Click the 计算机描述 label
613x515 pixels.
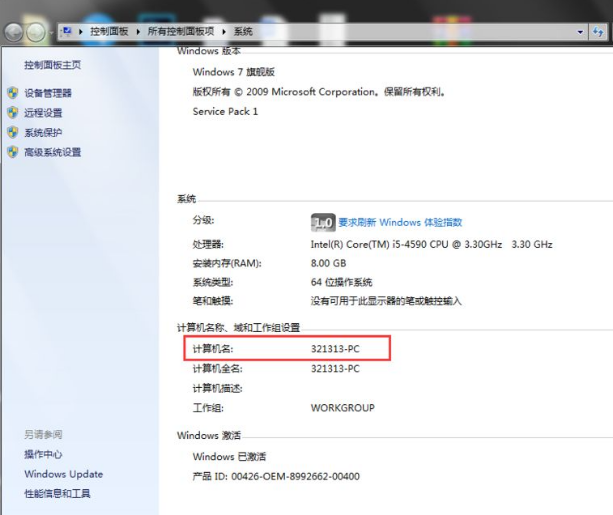pyautogui.click(x=217, y=389)
